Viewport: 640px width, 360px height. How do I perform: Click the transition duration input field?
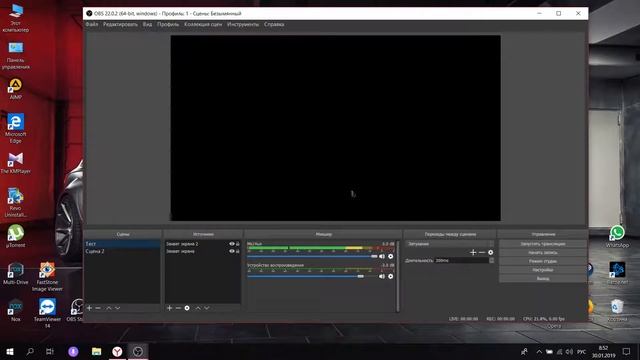point(462,260)
